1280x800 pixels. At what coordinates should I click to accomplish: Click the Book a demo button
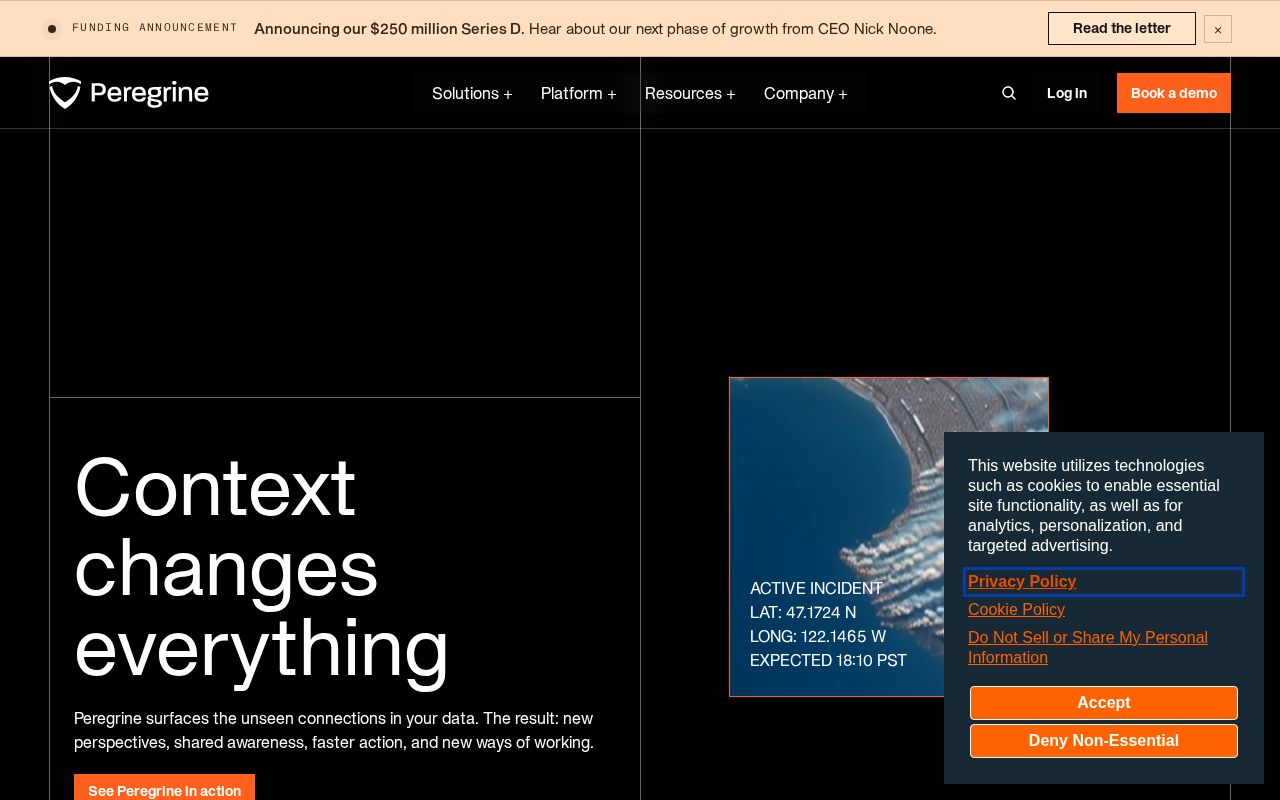[x=1174, y=93]
